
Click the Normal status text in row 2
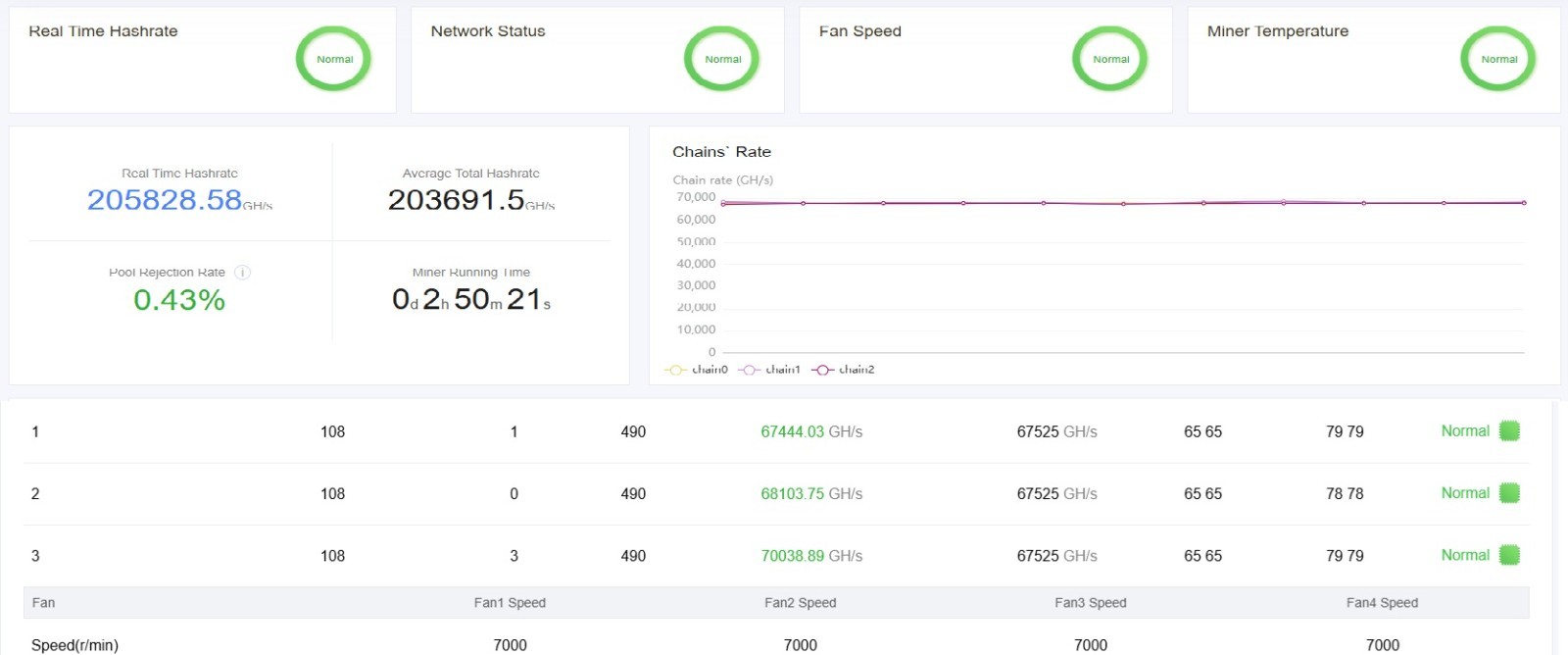click(x=1464, y=493)
